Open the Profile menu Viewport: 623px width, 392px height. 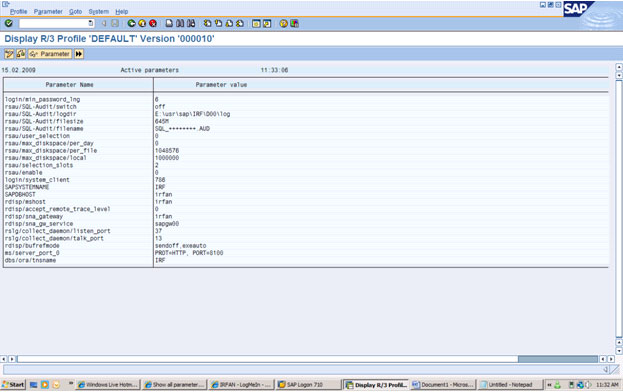click(x=18, y=12)
